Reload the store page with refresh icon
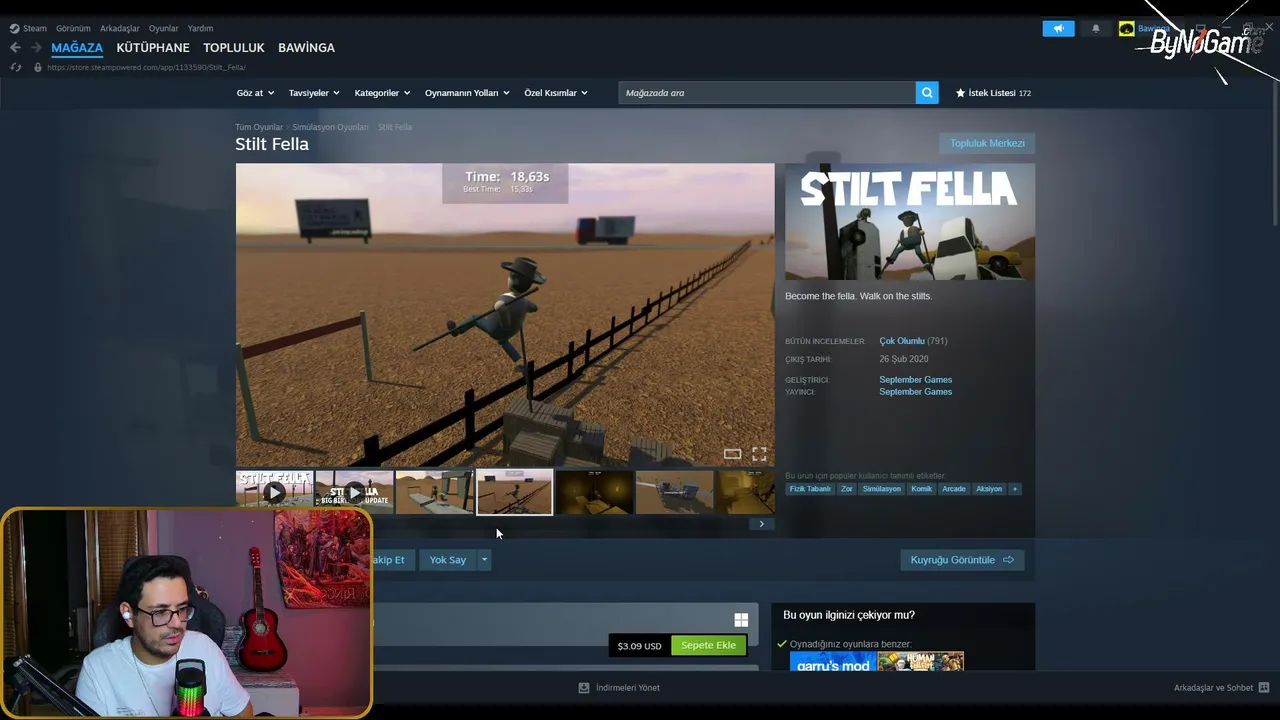The height and width of the screenshot is (720, 1280). (x=15, y=67)
